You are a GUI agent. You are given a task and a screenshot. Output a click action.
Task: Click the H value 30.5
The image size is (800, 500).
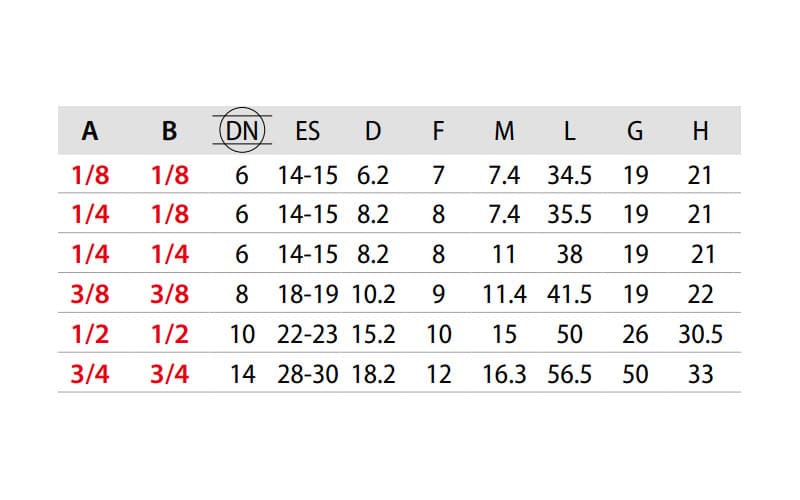click(700, 334)
